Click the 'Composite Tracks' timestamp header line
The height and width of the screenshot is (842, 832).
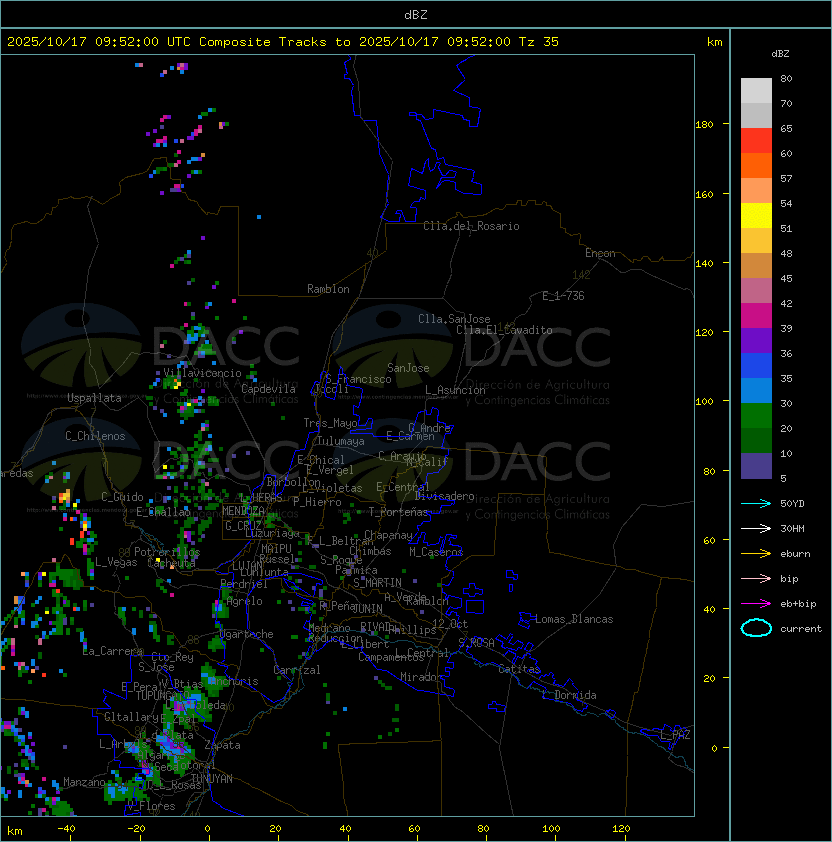pyautogui.click(x=283, y=41)
